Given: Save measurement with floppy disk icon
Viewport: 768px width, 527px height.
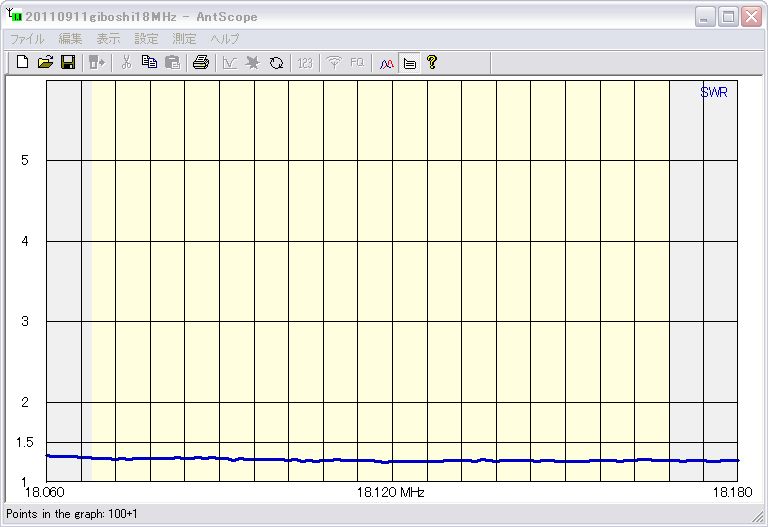Looking at the screenshot, I should coord(68,62).
